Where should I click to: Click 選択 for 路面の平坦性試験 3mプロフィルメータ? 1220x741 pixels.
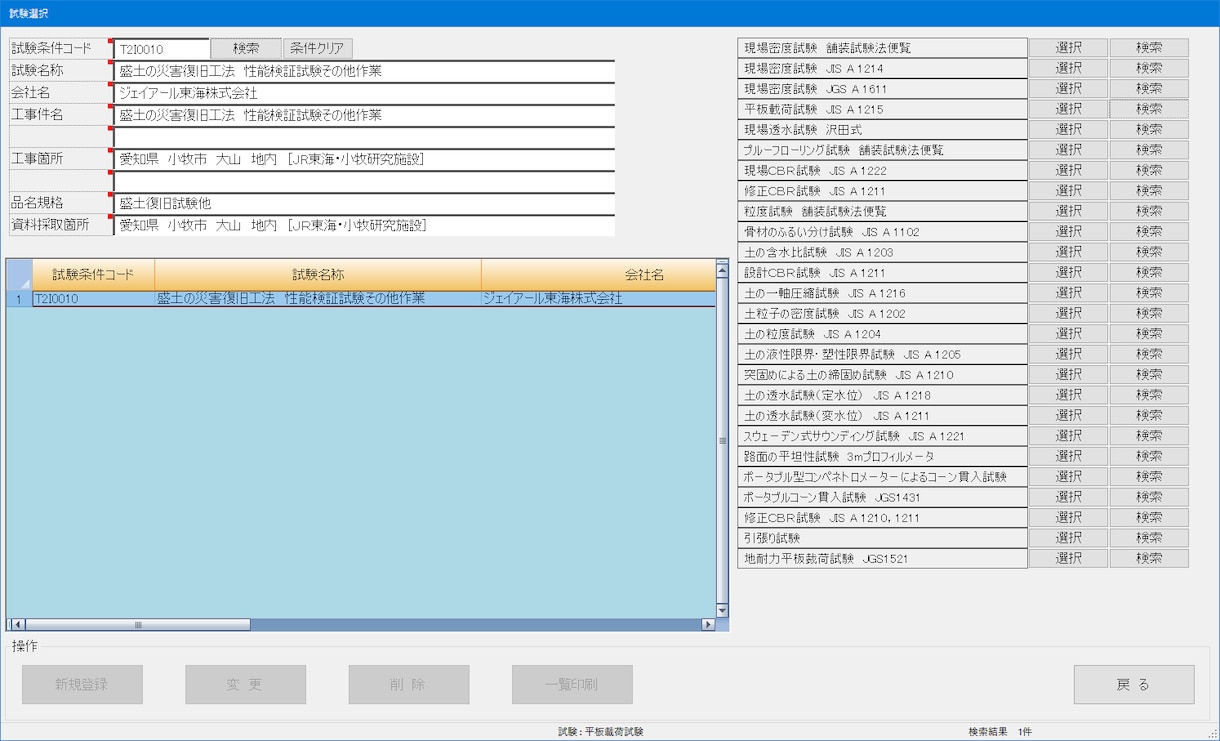[1068, 456]
